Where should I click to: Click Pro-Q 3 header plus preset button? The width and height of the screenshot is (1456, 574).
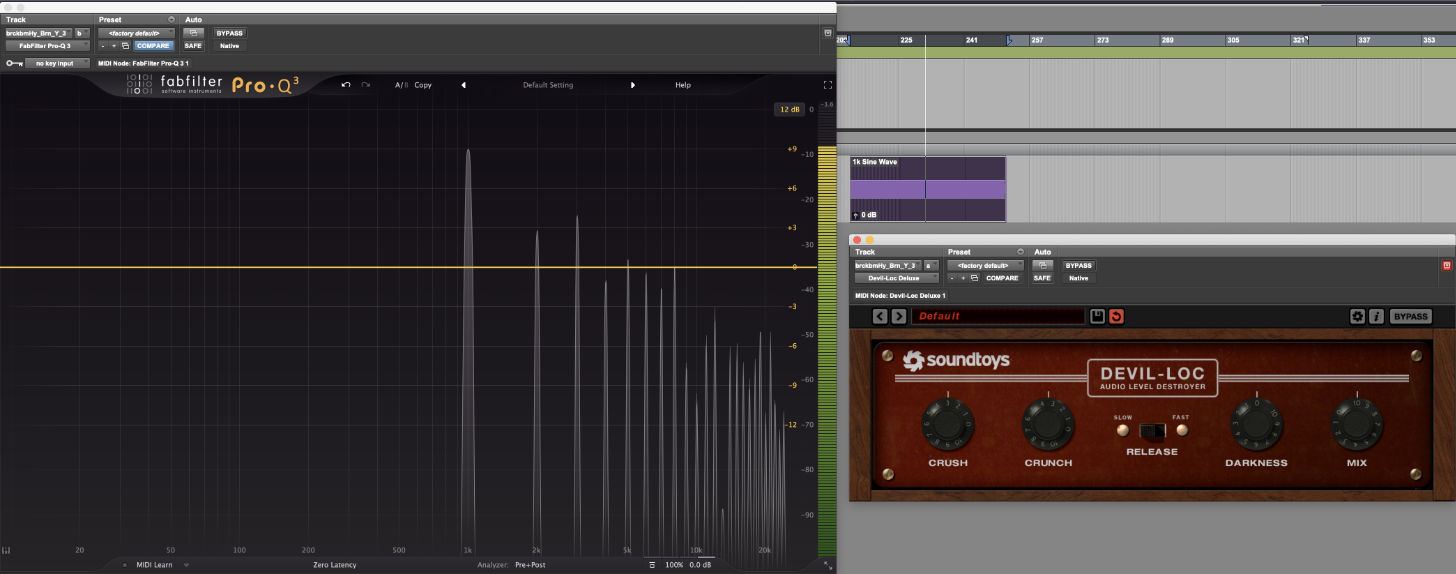[113, 46]
